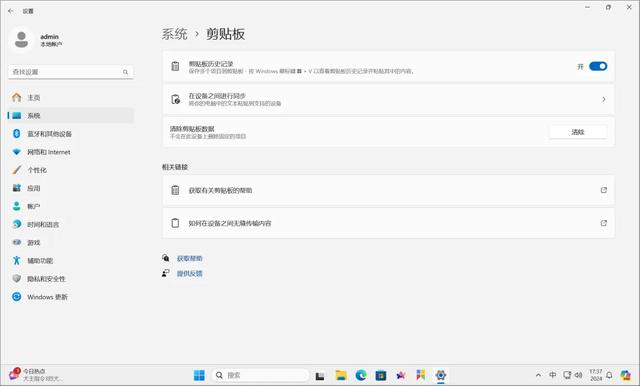Open the volume tray icon
Viewport: 640px width, 386px height.
click(578, 375)
